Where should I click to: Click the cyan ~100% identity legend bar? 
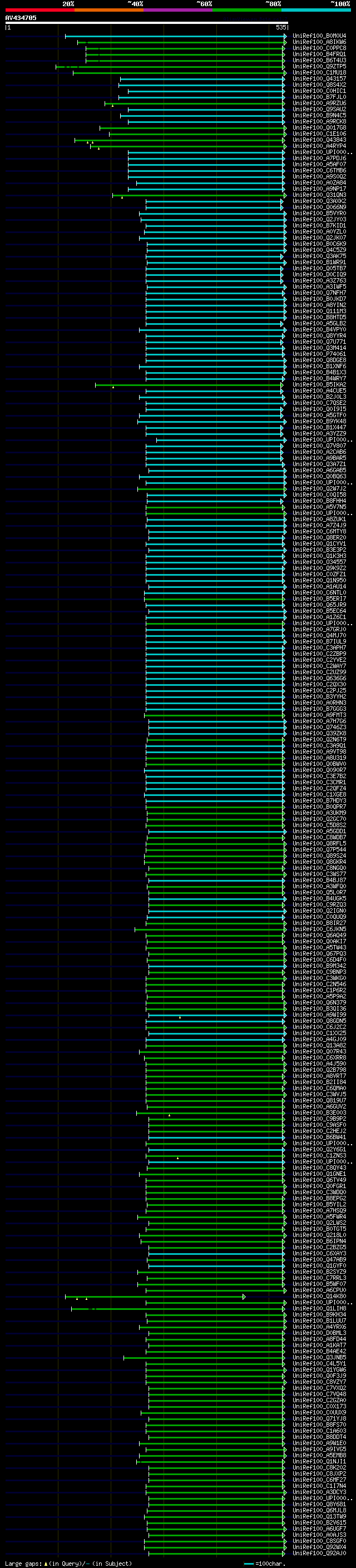tap(315, 10)
